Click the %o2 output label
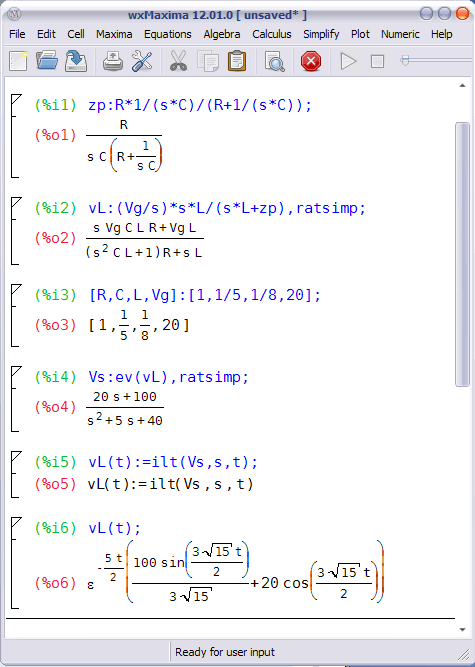Image resolution: width=475 pixels, height=667 pixels. tap(55, 238)
